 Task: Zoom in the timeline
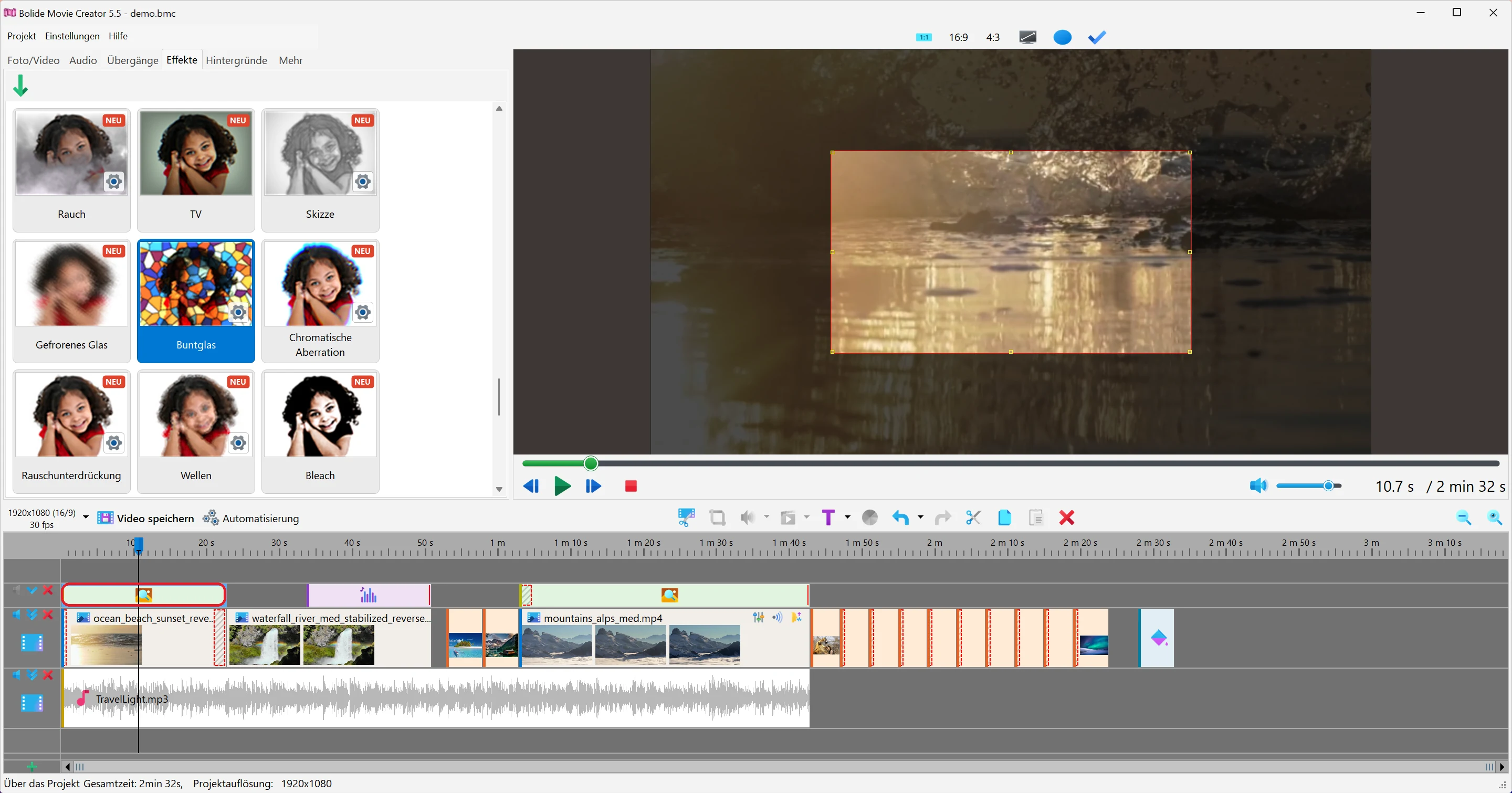[x=1494, y=517]
